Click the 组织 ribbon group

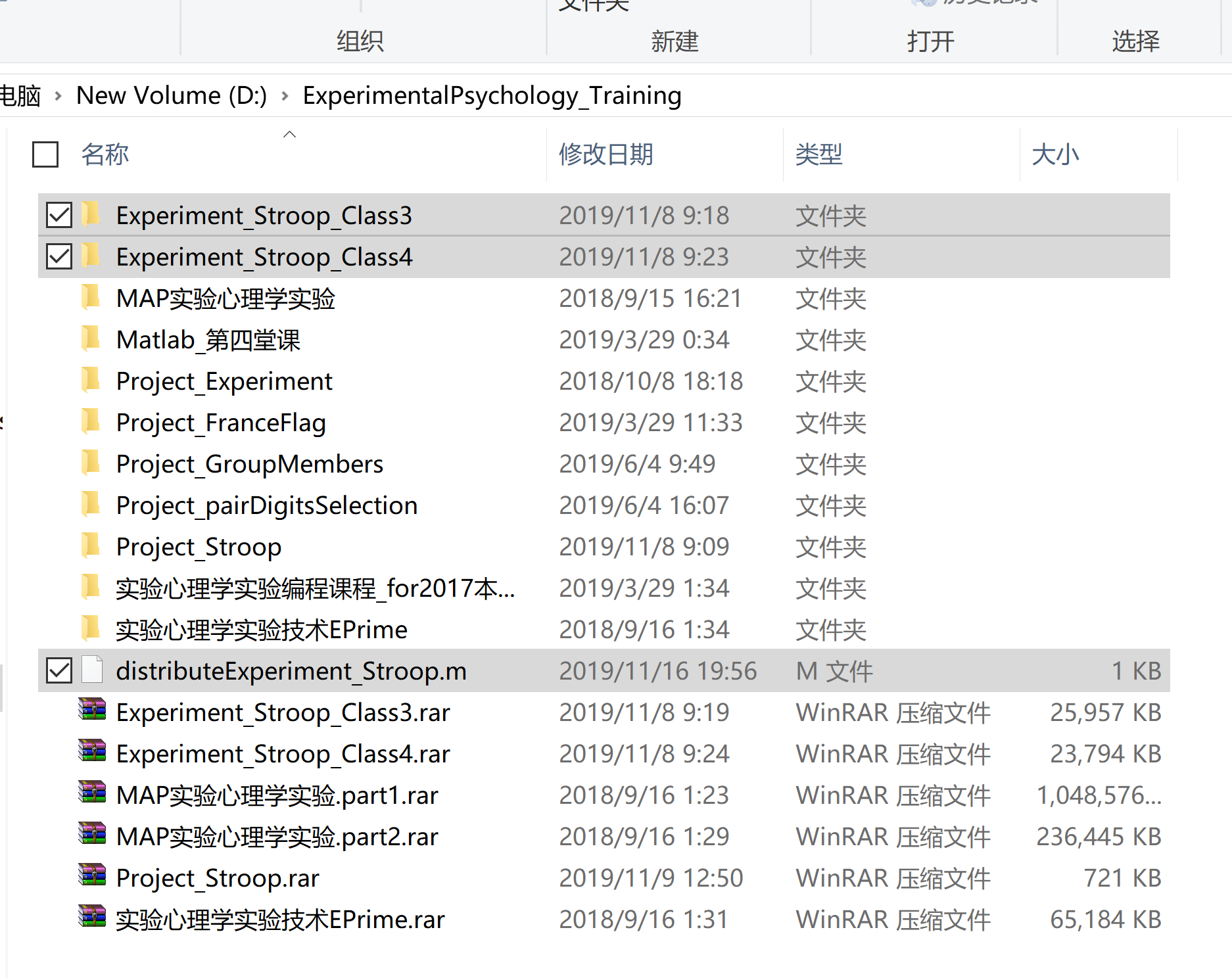[x=361, y=41]
